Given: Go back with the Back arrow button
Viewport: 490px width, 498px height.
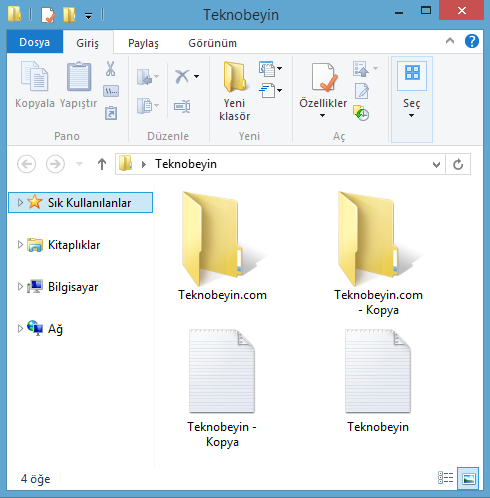Looking at the screenshot, I should pyautogui.click(x=26, y=164).
